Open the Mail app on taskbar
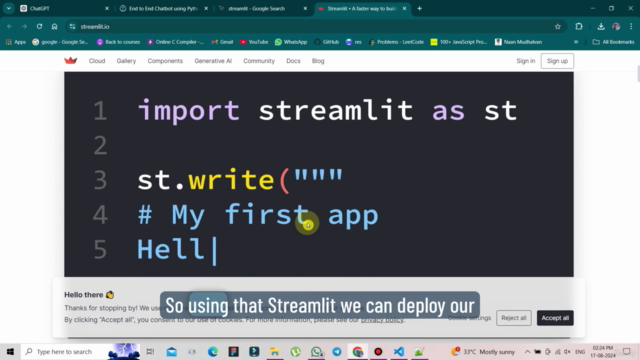This screenshot has height=360, width=640. coord(171,351)
